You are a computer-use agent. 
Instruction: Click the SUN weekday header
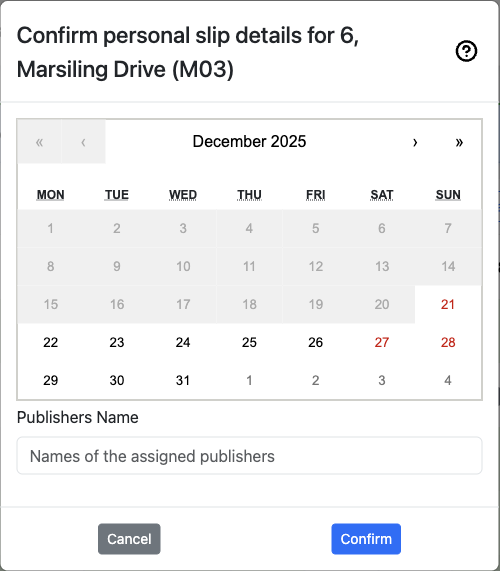[448, 195]
